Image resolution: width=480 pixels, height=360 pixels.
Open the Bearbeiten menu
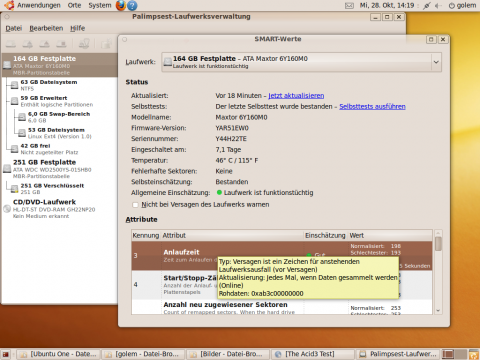click(46, 28)
